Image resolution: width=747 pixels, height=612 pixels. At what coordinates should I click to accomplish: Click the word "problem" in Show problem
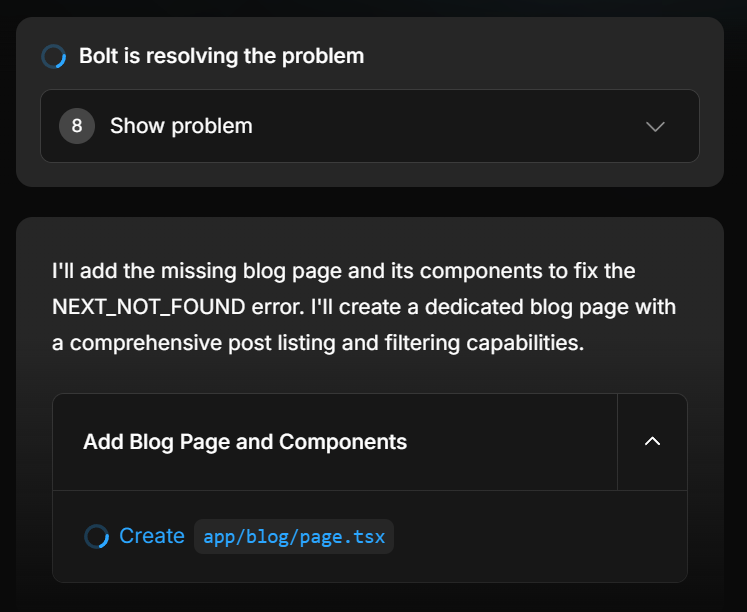[212, 126]
